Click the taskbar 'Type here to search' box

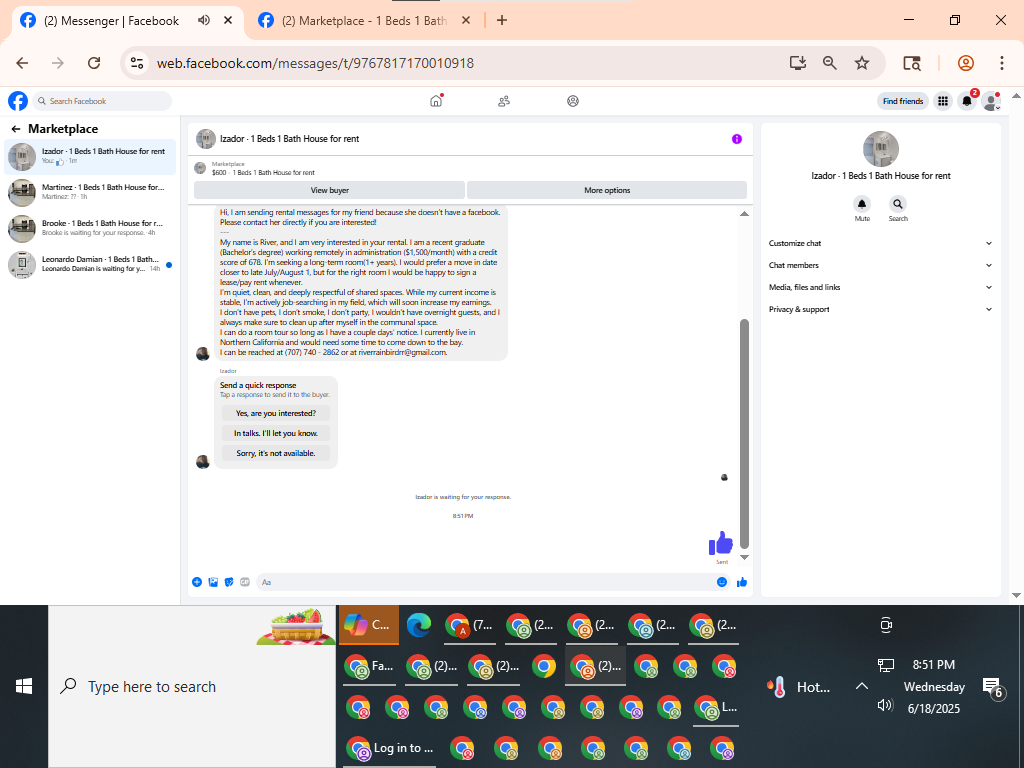192,686
